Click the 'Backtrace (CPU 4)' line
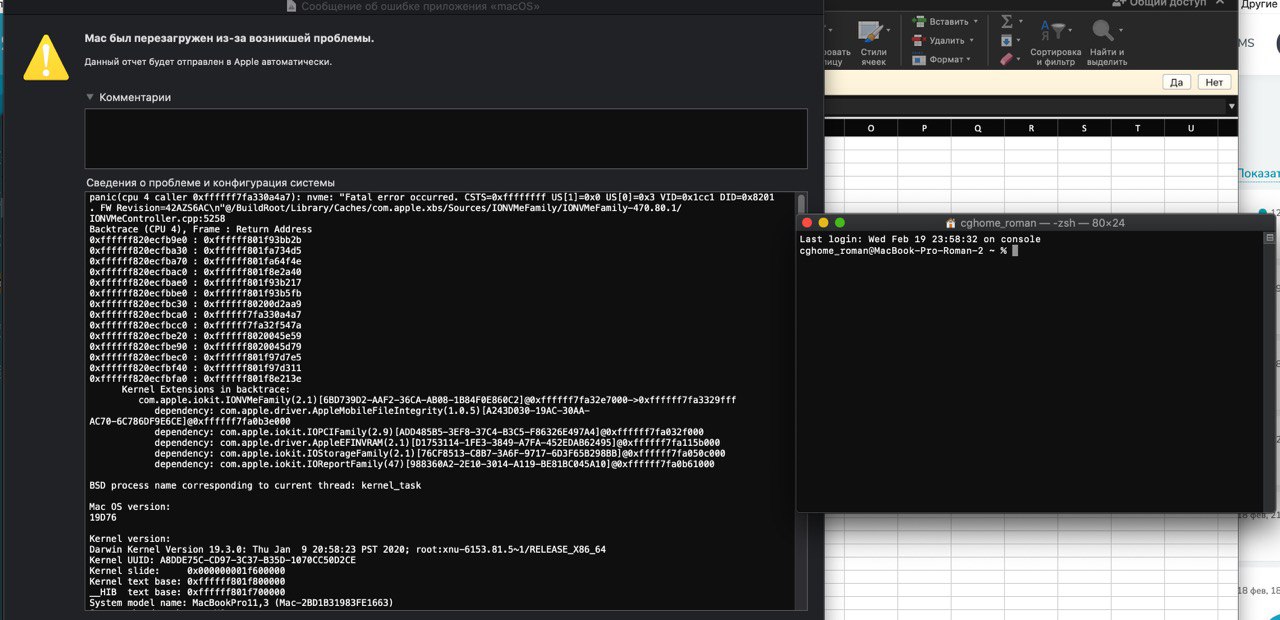This screenshot has height=620, width=1280. (x=200, y=230)
